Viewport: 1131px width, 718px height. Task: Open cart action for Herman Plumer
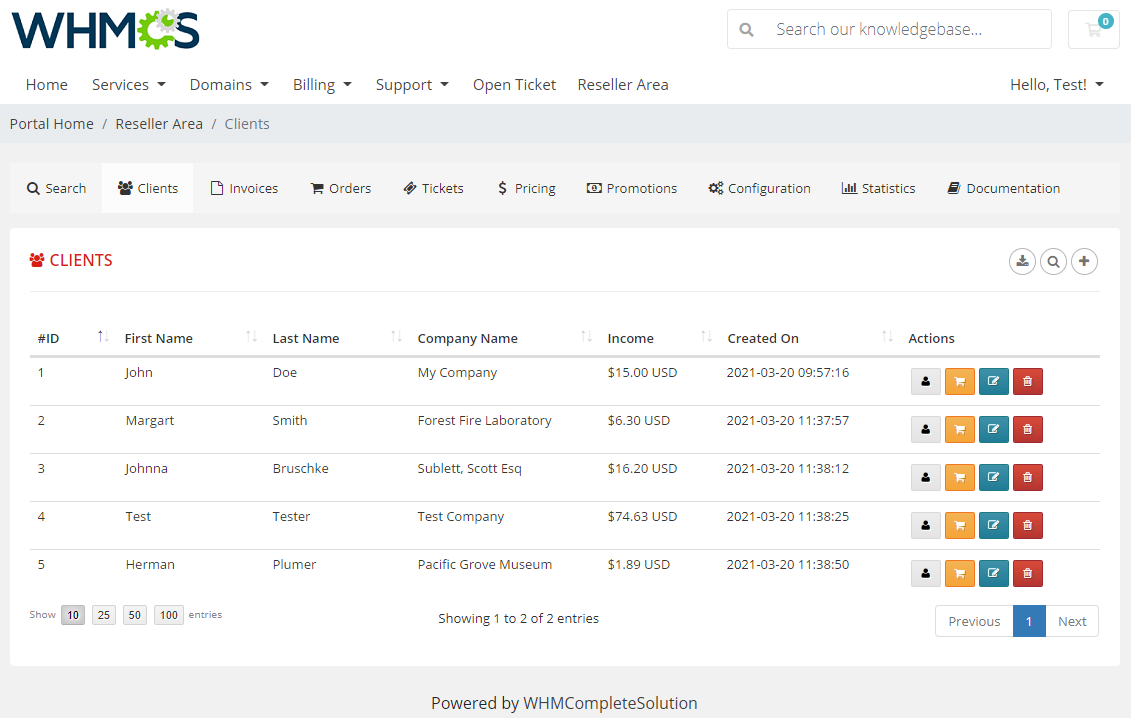(959, 574)
